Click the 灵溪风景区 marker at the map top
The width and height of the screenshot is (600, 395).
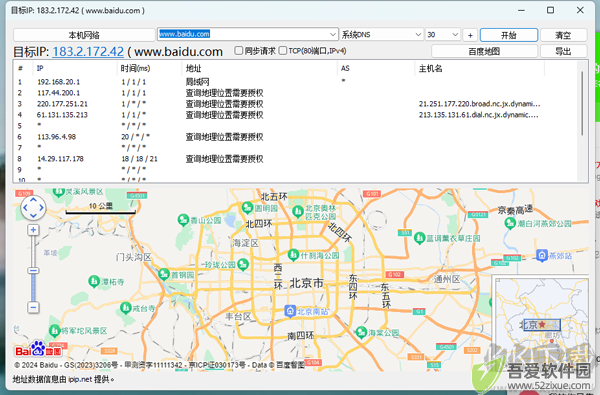(58, 191)
